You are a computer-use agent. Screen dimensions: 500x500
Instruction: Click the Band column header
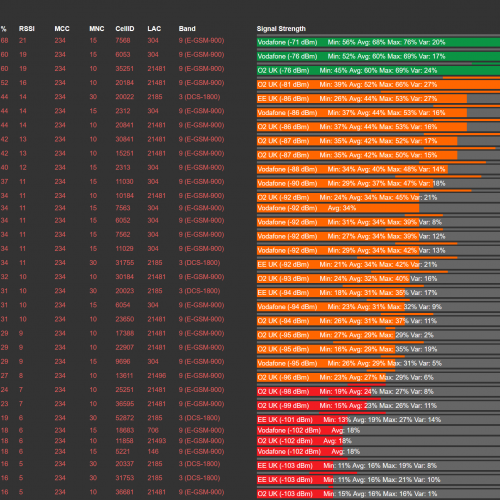187,29
